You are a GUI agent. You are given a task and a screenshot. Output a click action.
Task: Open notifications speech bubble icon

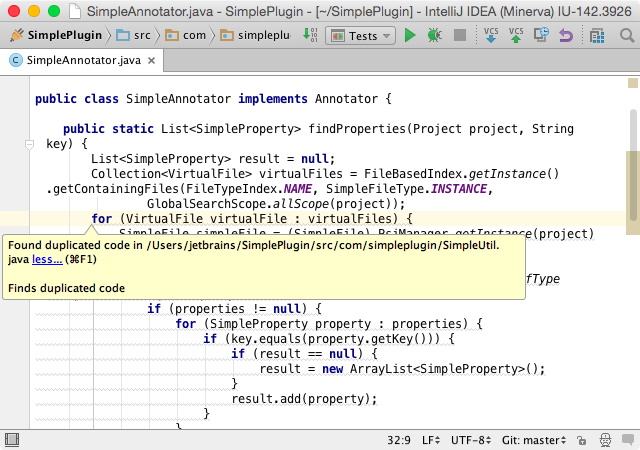click(628, 440)
